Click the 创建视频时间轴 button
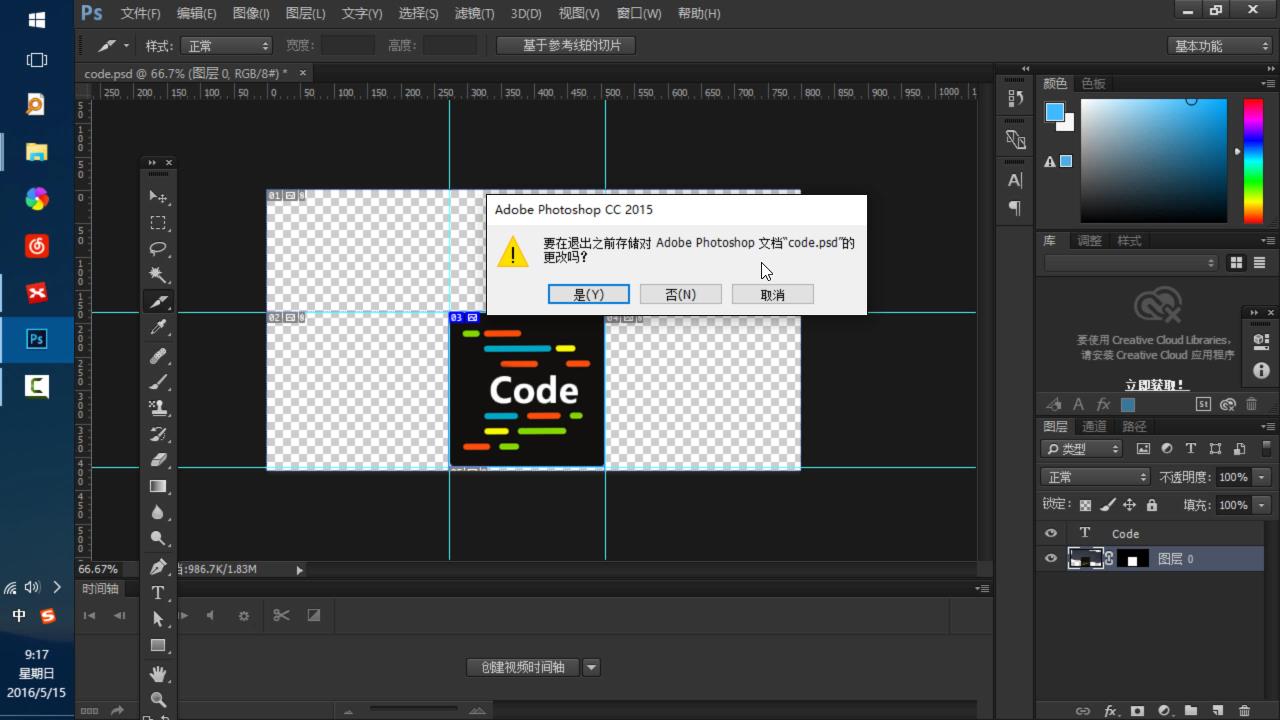Screen dimensions: 1280x720 [523, 667]
